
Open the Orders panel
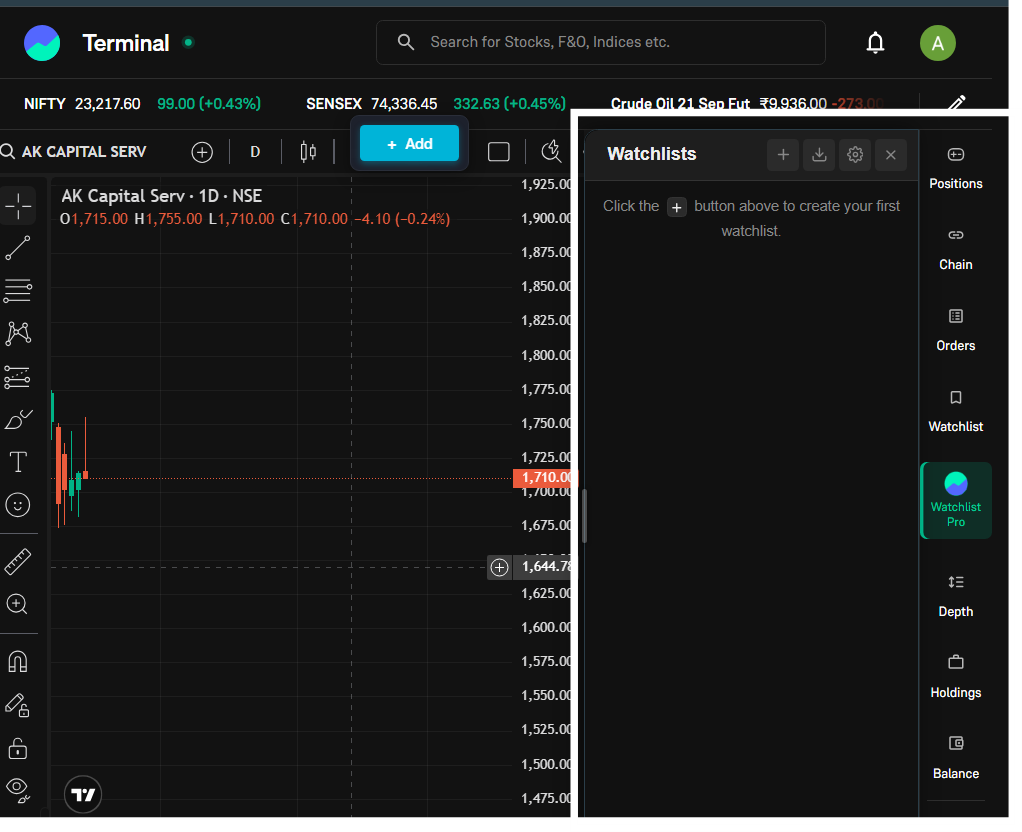point(956,331)
